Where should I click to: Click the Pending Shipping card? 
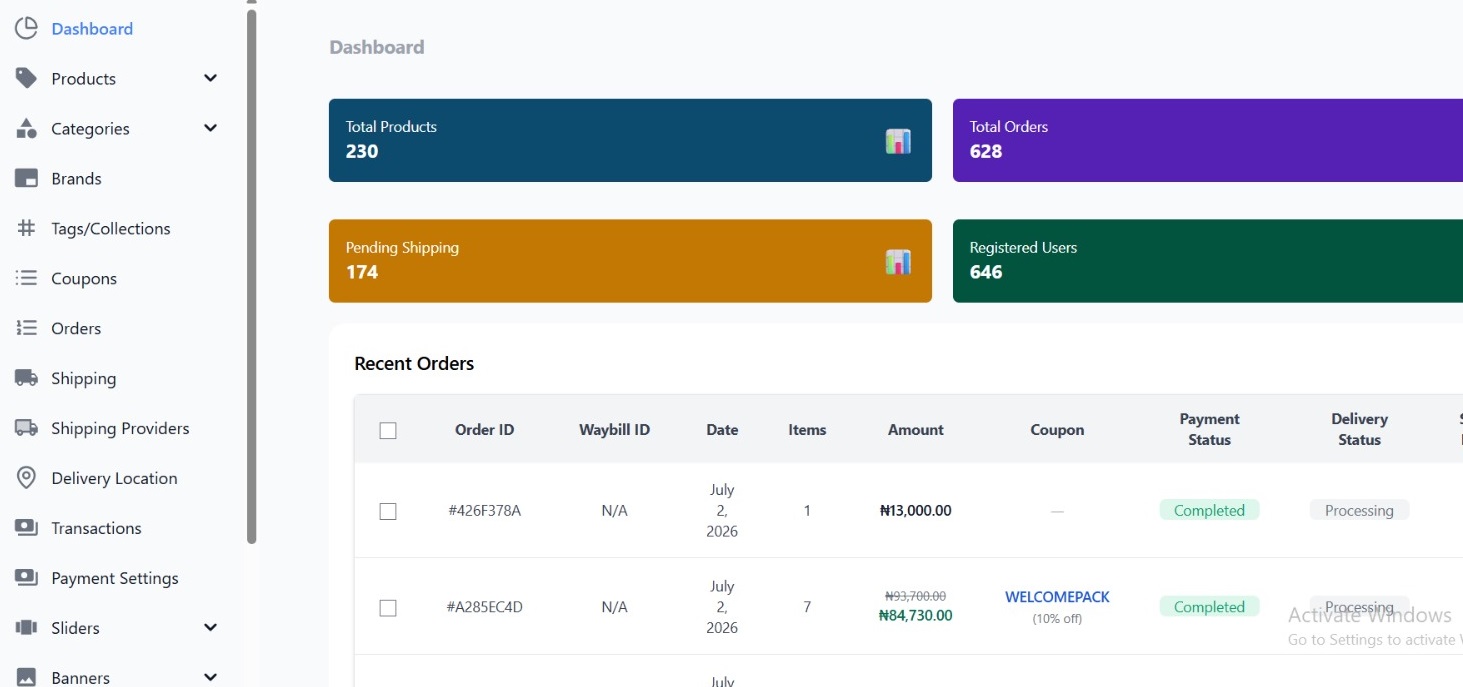click(x=630, y=261)
